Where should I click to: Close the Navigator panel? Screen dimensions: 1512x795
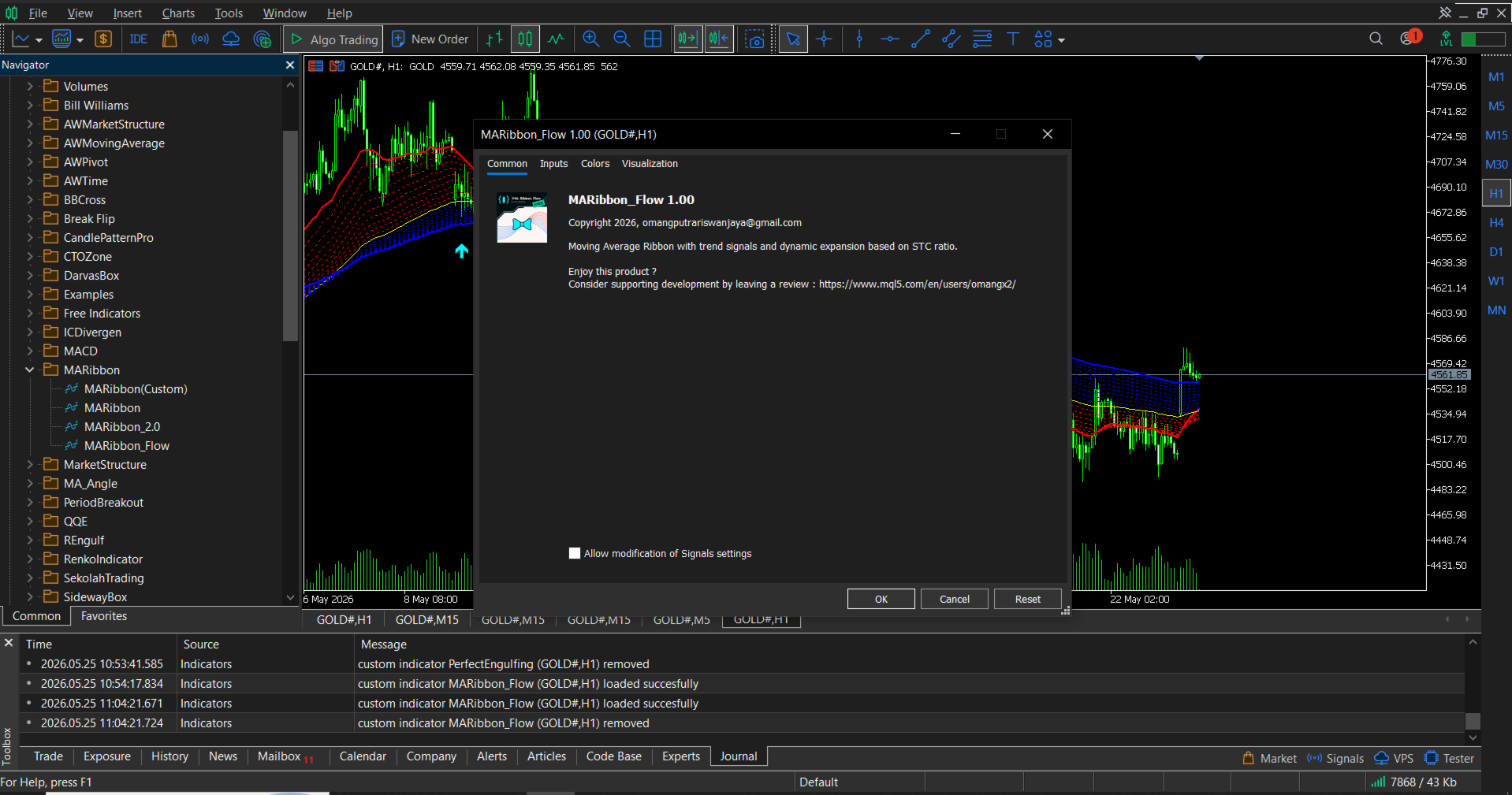tap(290, 65)
